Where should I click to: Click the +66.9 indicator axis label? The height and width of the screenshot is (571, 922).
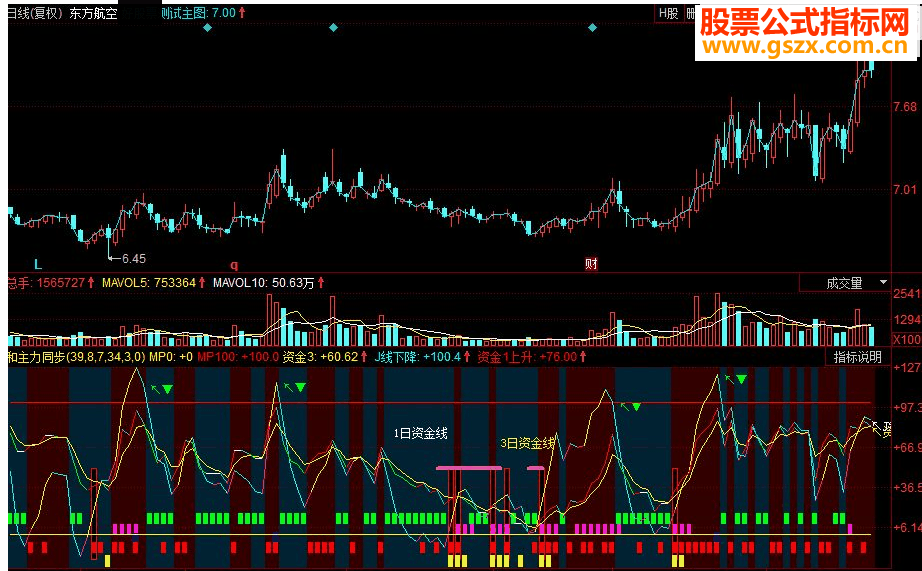tap(907, 448)
